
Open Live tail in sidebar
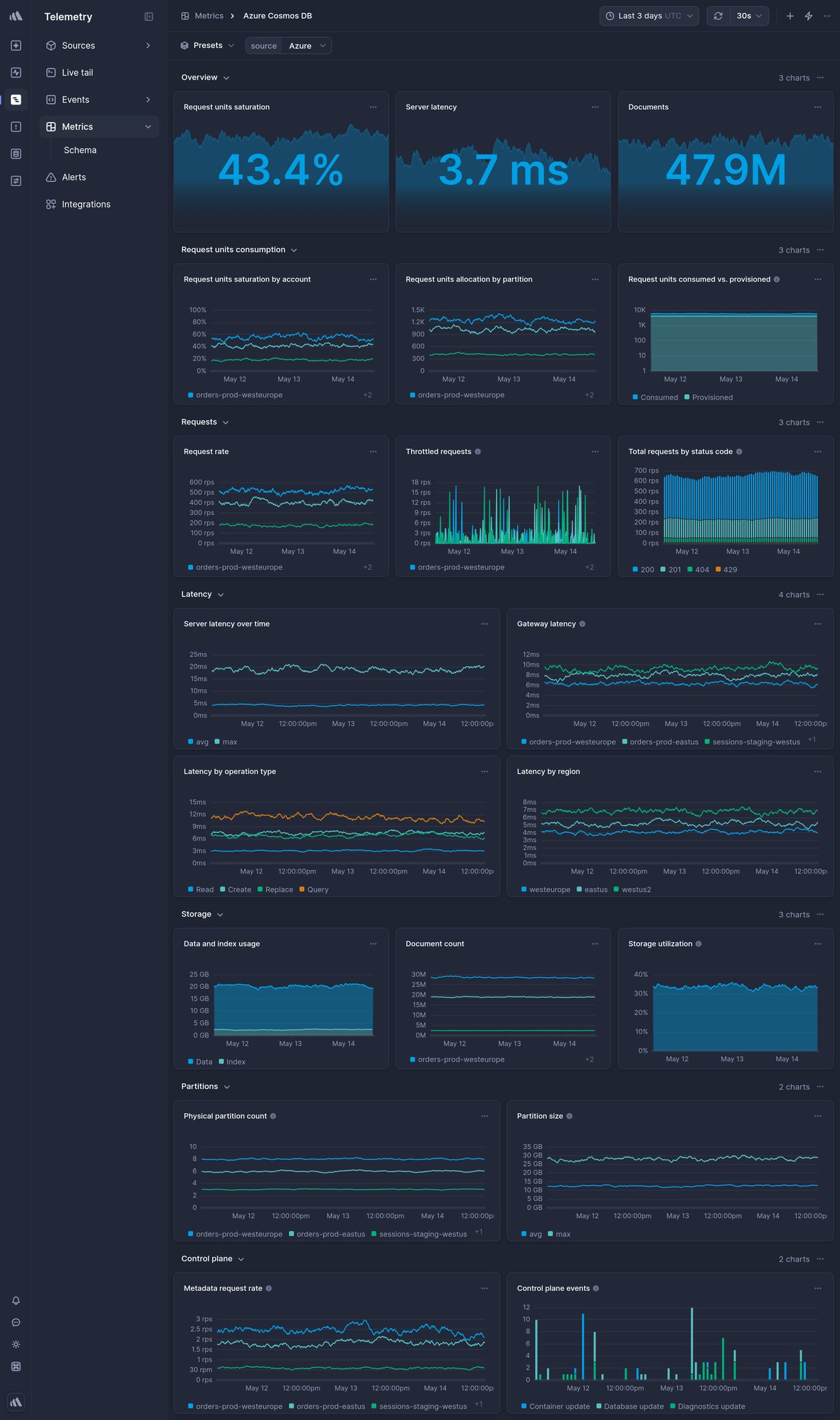coord(99,73)
